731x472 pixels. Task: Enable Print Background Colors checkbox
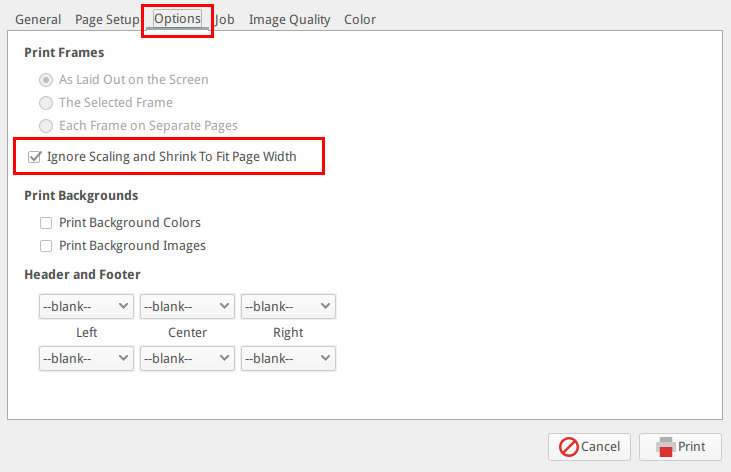(x=46, y=223)
